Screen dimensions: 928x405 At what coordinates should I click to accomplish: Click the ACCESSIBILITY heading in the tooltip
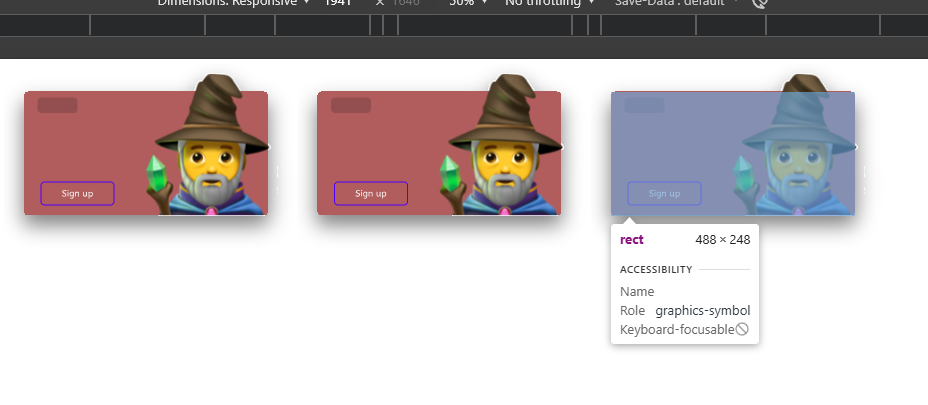(656, 269)
